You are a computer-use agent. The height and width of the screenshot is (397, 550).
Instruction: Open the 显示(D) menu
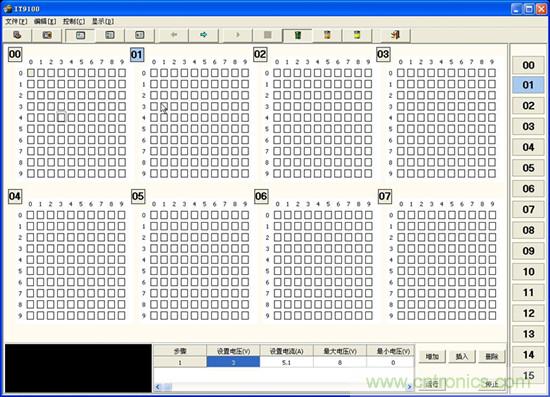(102, 21)
